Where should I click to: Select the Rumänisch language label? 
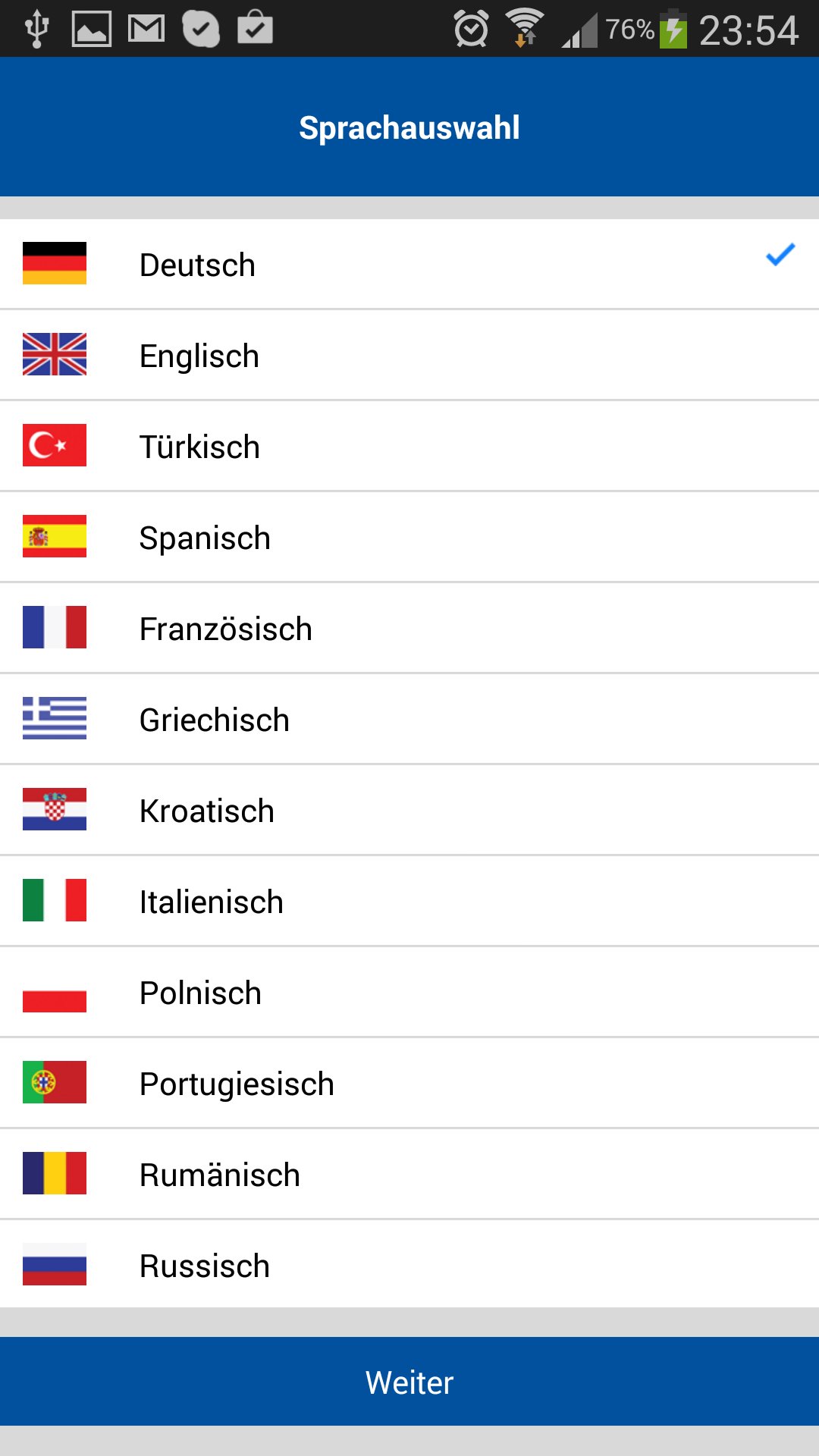[x=220, y=1175]
